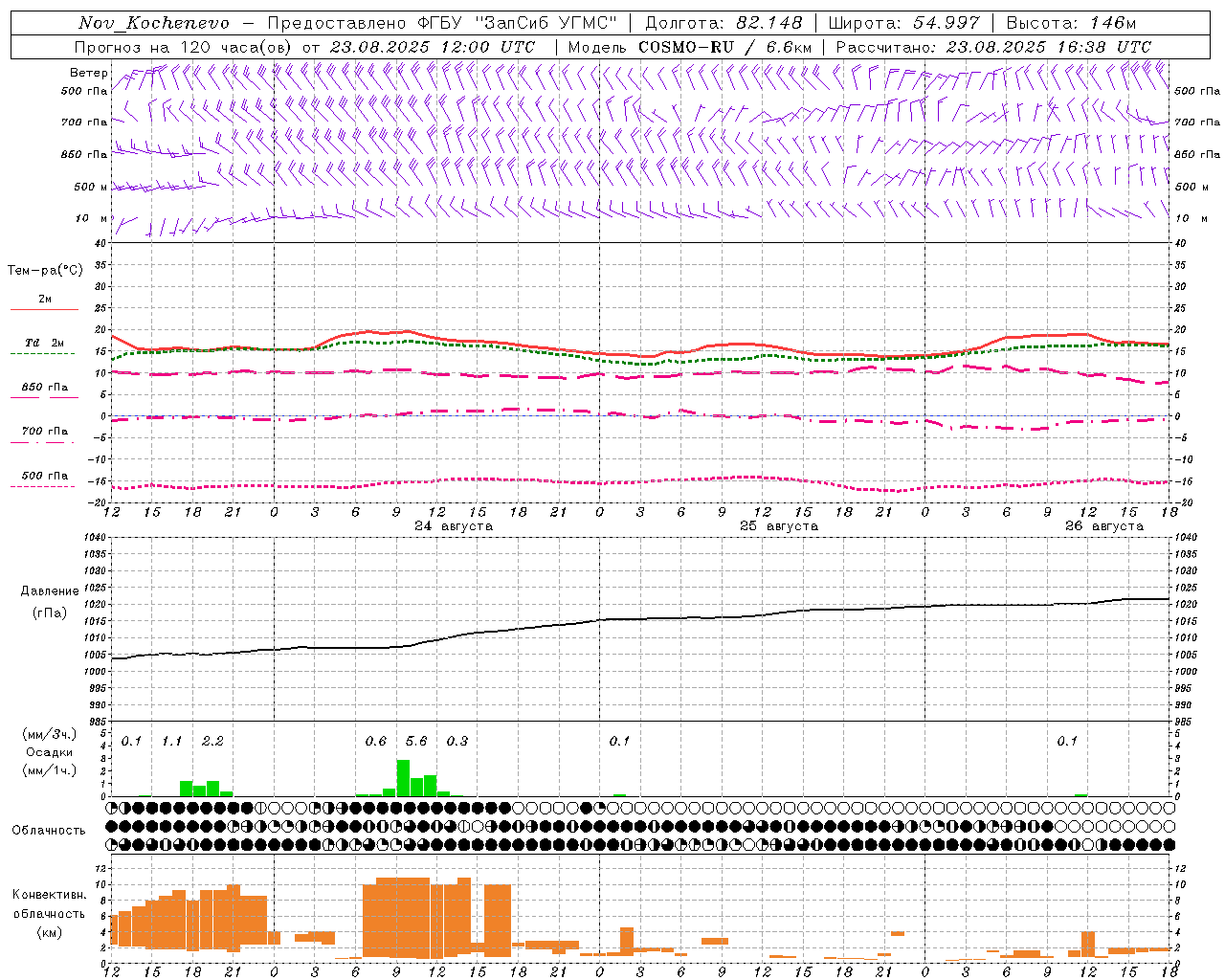Click the 3-hour precipitation total 2.2

(212, 741)
